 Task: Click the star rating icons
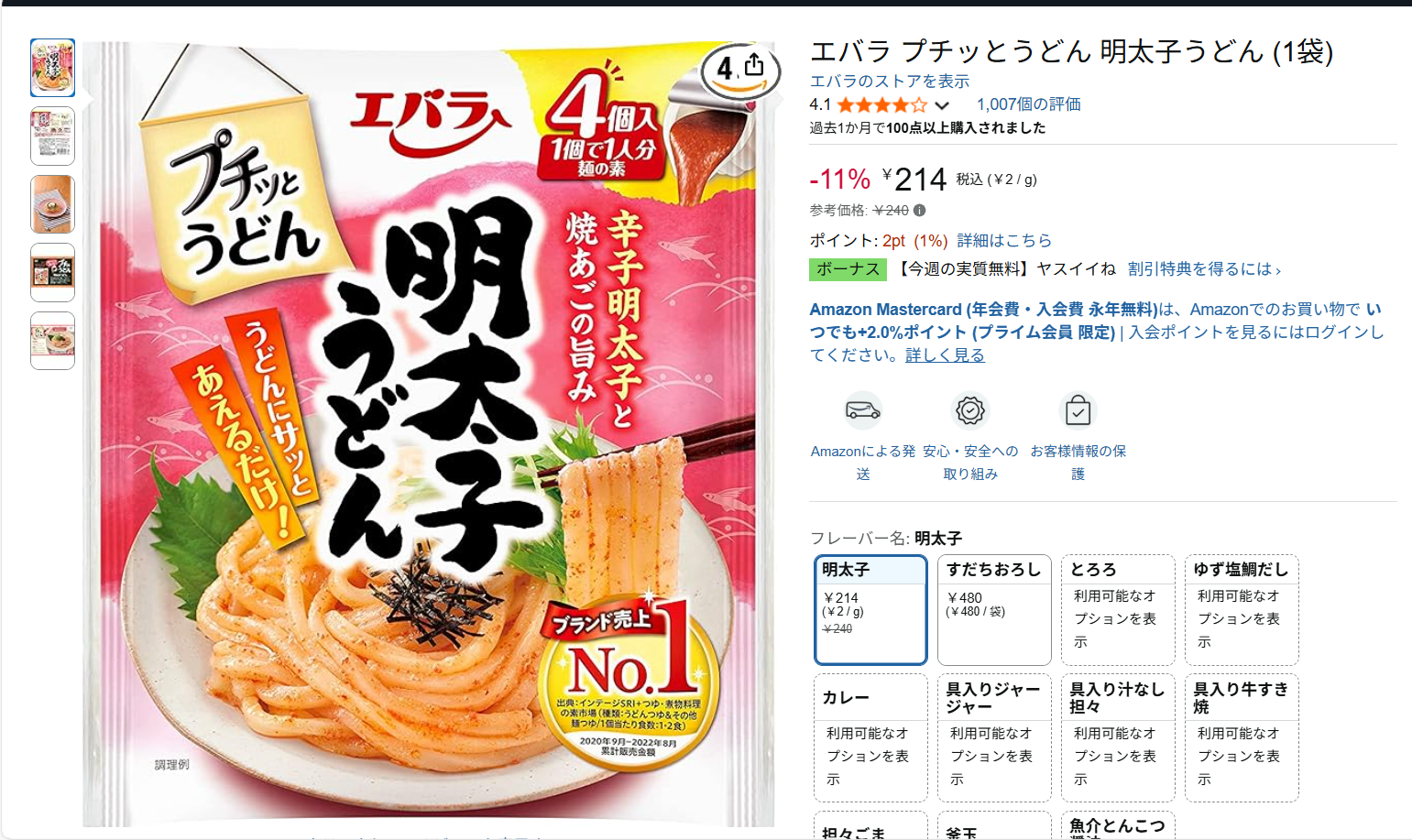click(881, 104)
